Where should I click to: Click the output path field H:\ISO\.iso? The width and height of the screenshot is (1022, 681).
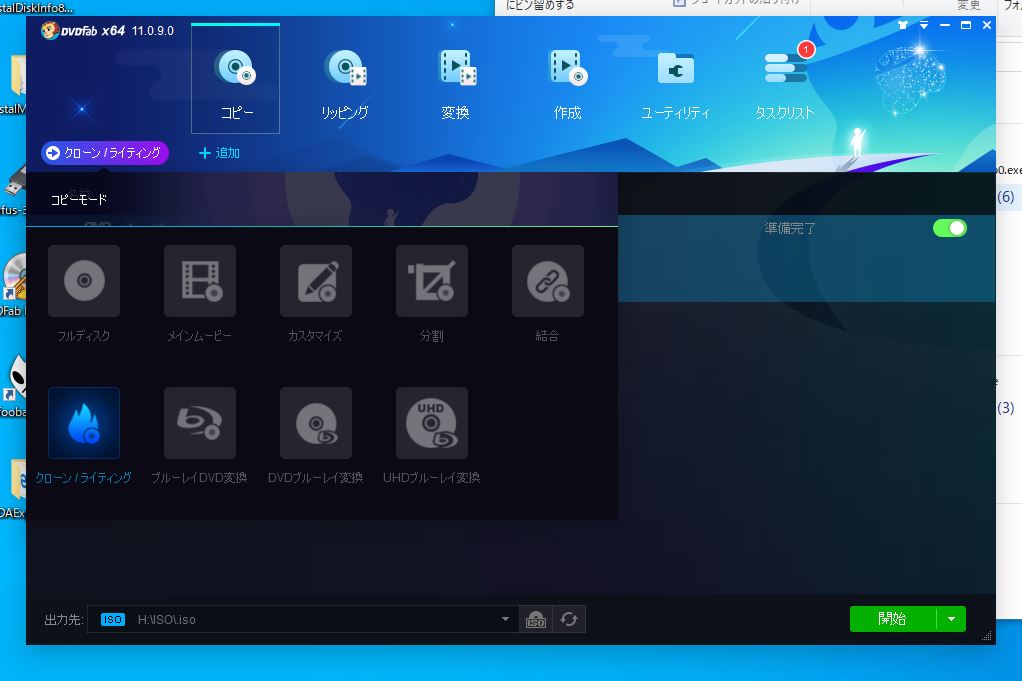[303, 619]
